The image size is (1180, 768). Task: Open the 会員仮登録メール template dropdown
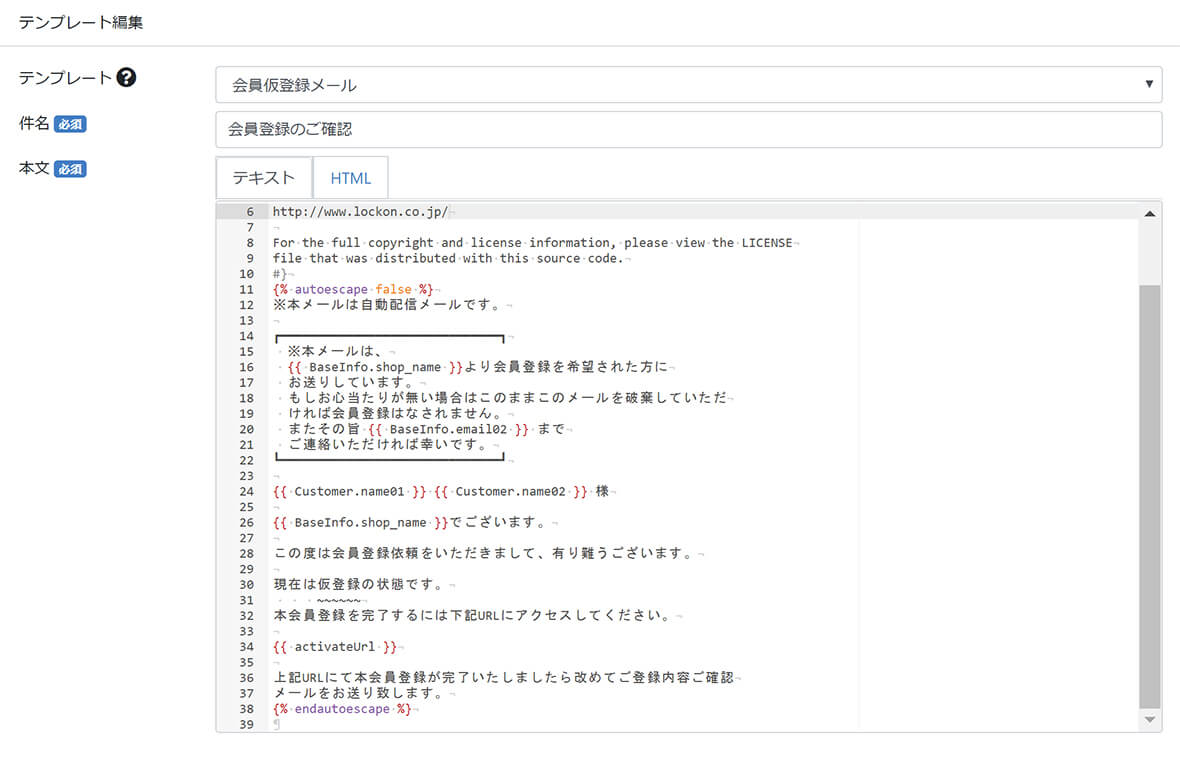pos(688,85)
